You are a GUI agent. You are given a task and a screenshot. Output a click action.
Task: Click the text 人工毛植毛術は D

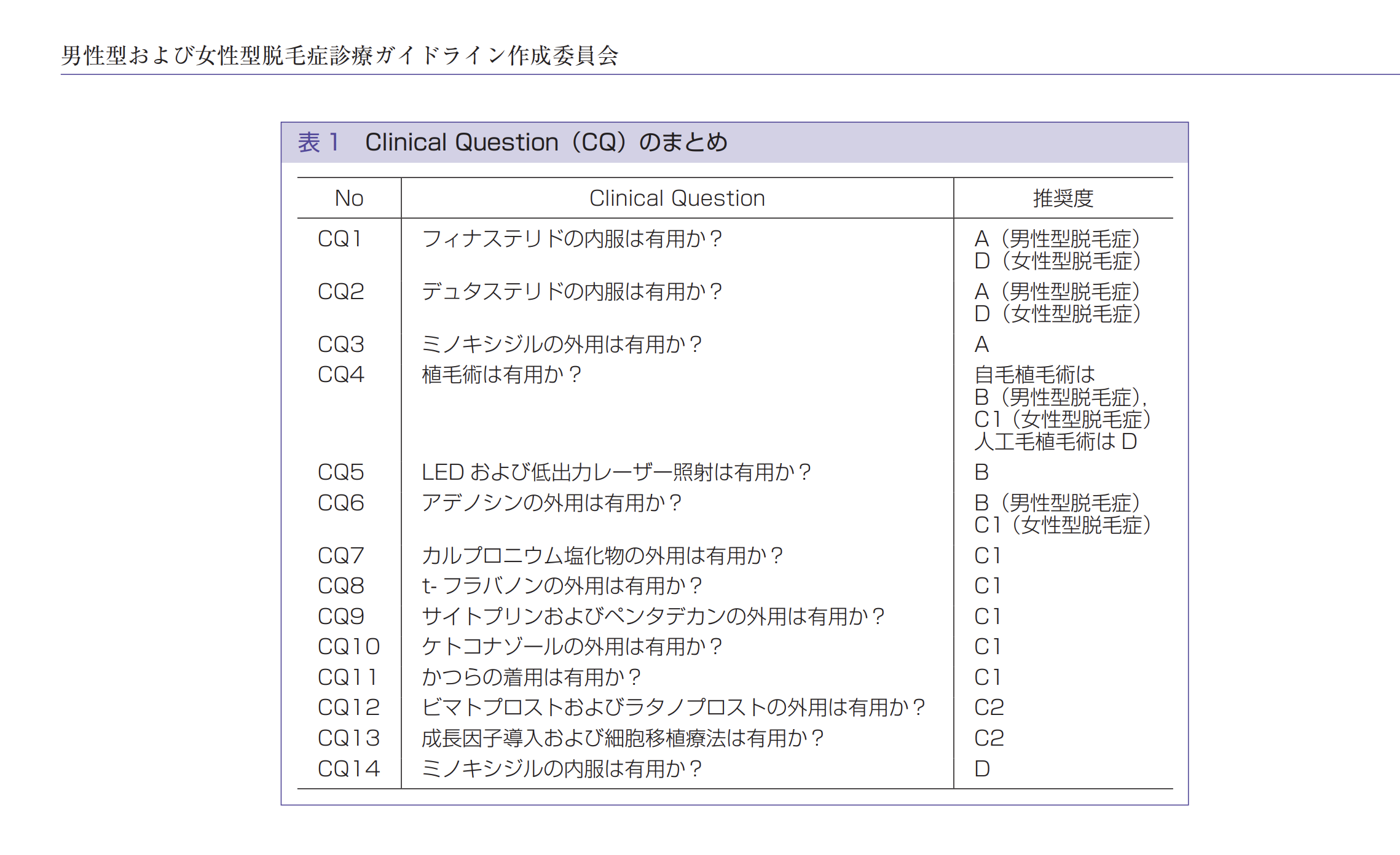click(1056, 442)
